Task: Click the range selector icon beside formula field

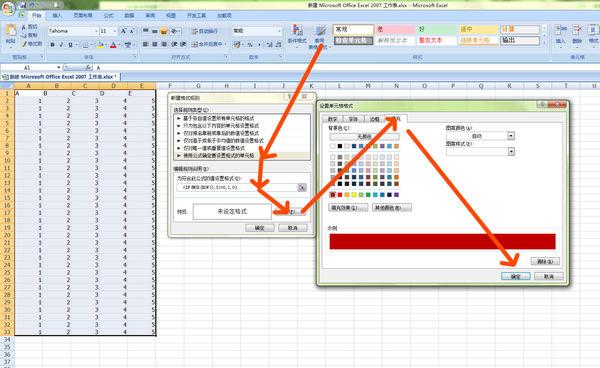Action: point(302,187)
